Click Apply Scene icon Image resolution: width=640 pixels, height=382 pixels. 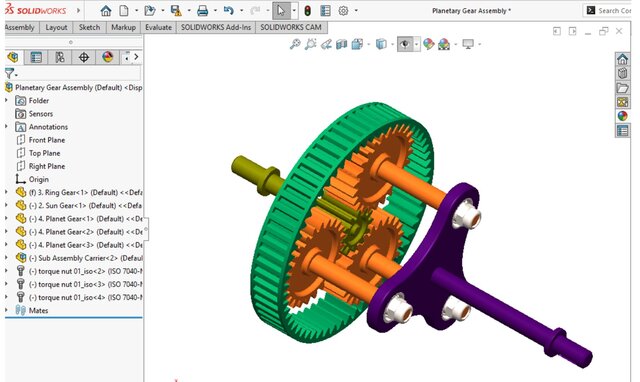click(x=444, y=44)
